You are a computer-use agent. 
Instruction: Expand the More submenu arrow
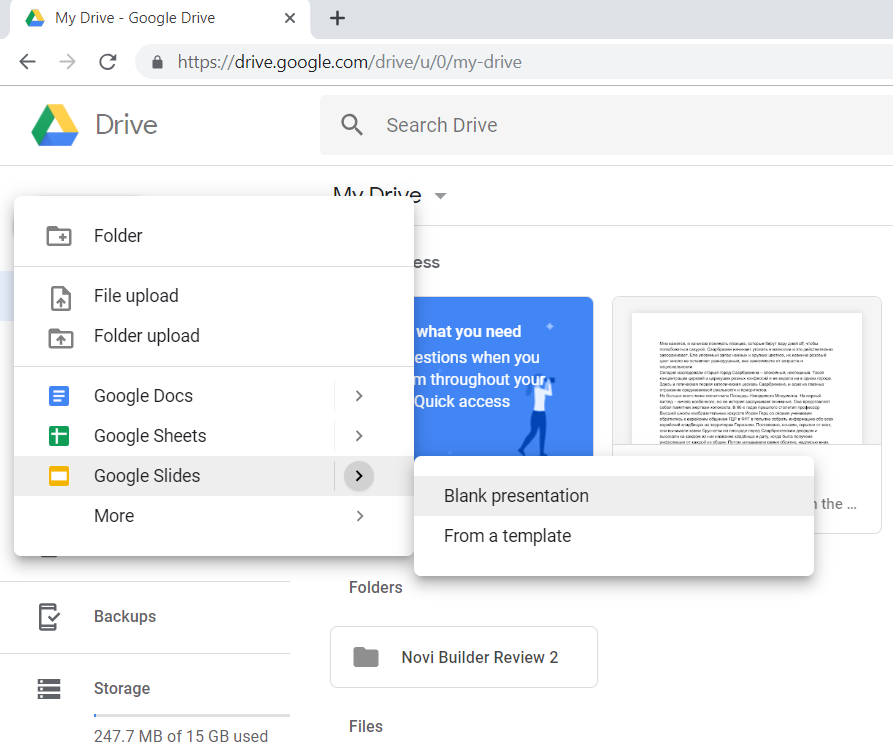point(359,516)
